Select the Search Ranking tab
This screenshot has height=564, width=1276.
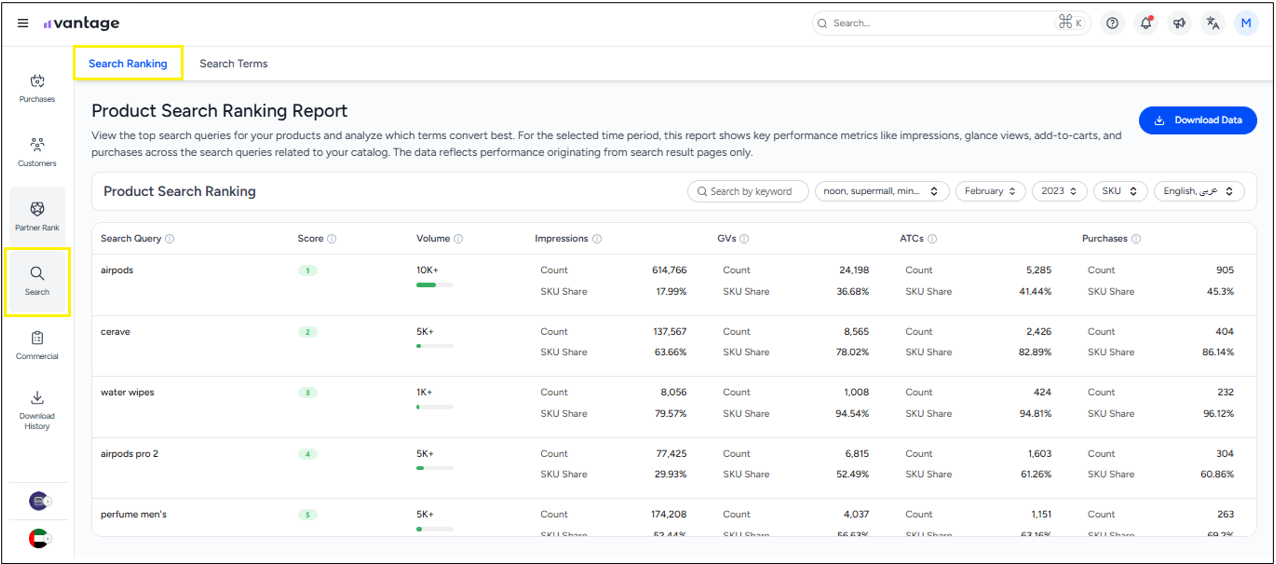[x=127, y=64]
